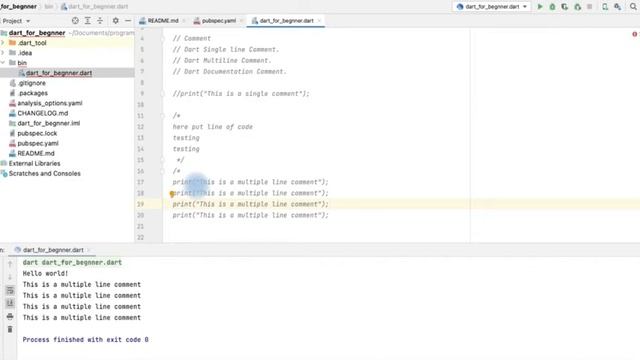Place cursor on line 19 print statement

coord(250,204)
